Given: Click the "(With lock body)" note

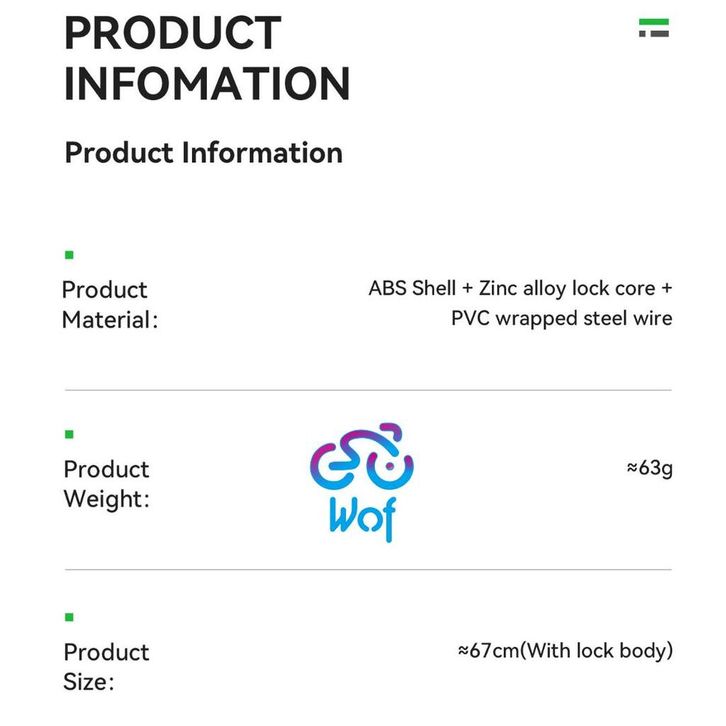Looking at the screenshot, I should (598, 651).
